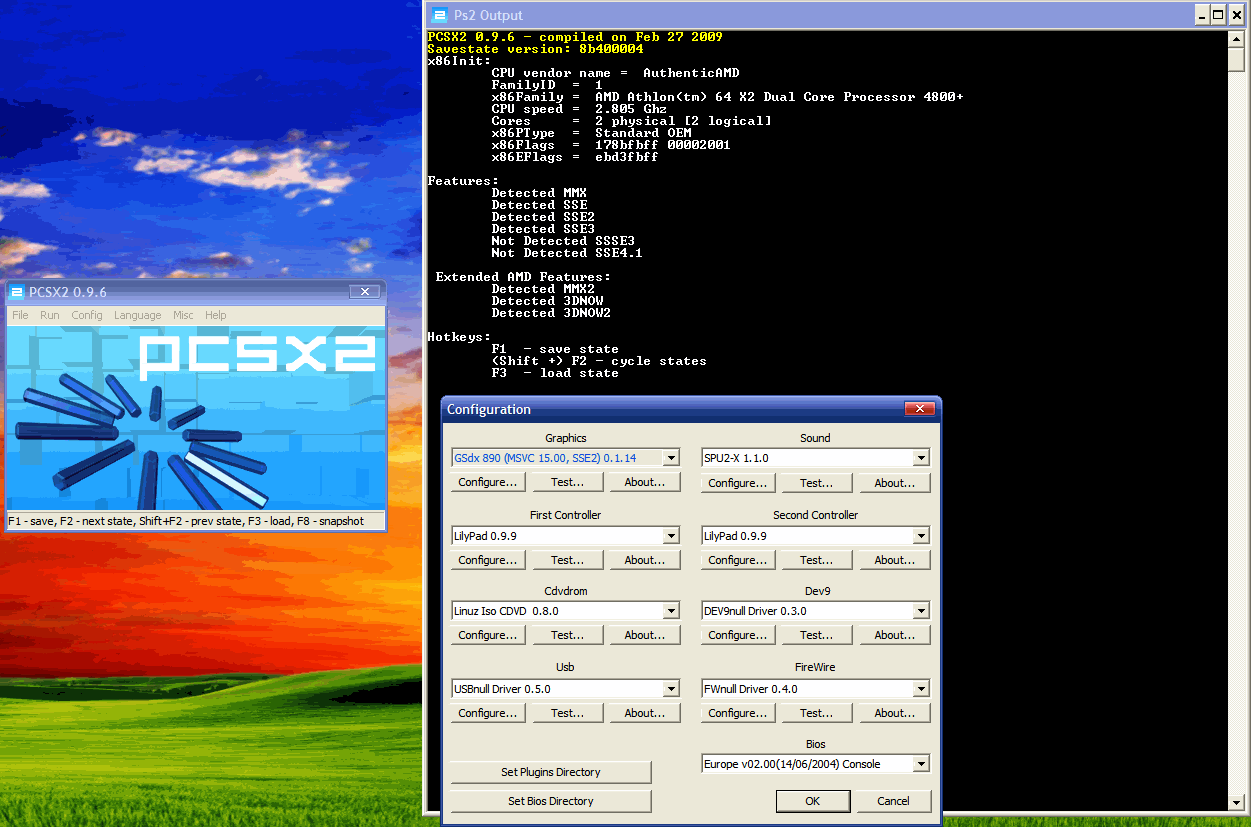The height and width of the screenshot is (827, 1251).
Task: Click 'CPU speed = 2.805 Ghz' line
Action: click(x=579, y=109)
